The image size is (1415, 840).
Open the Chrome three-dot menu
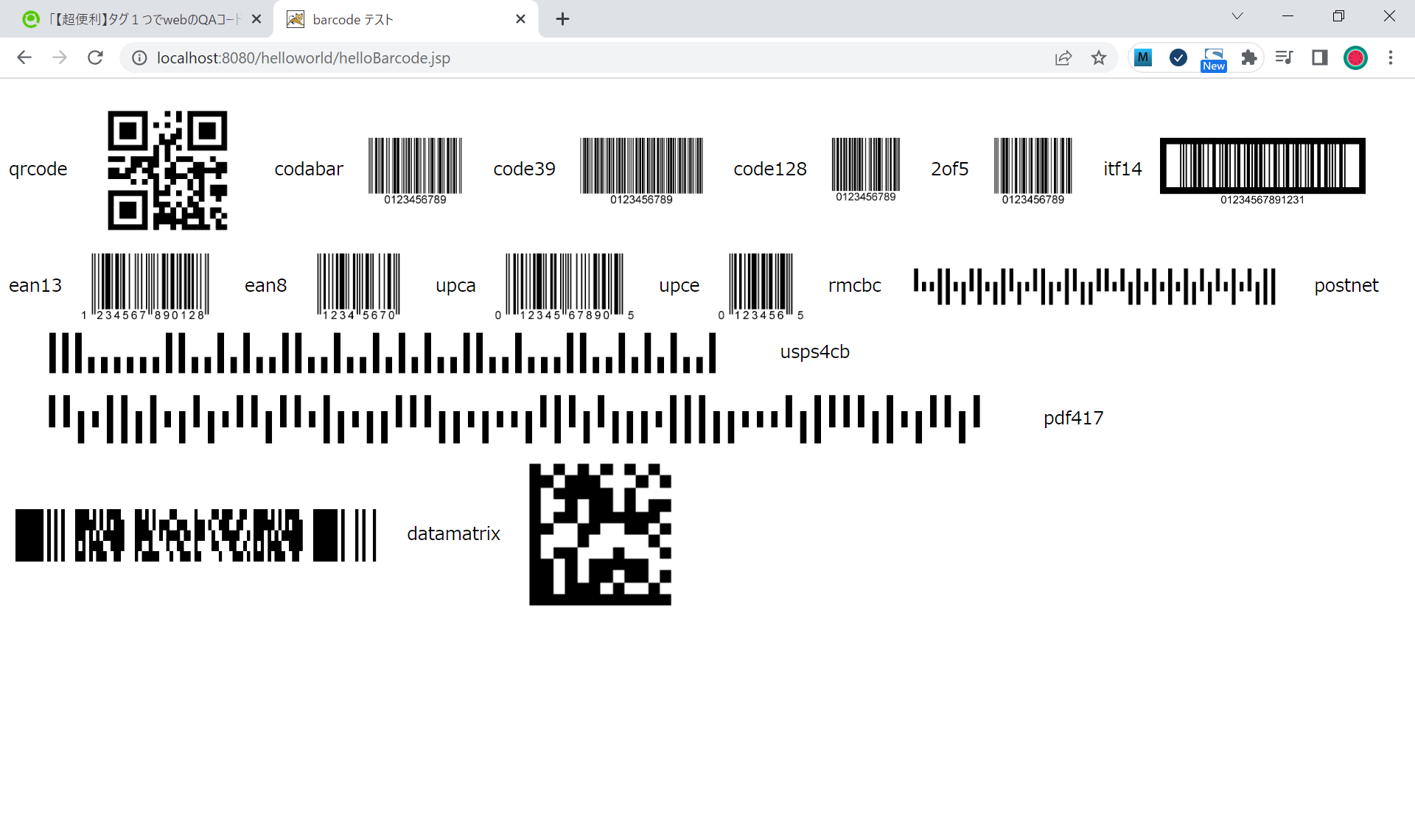pos(1391,57)
